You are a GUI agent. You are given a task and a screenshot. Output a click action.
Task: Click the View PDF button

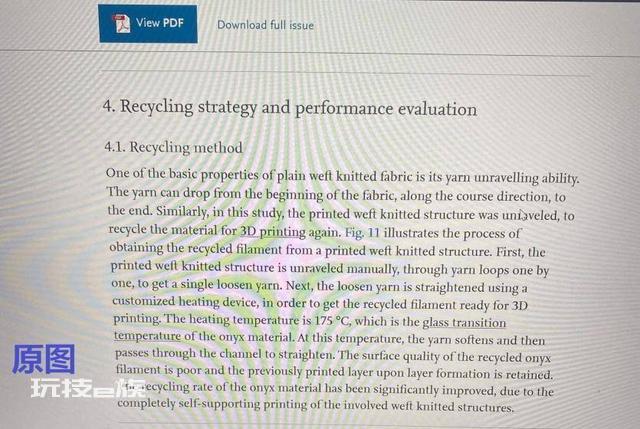click(x=148, y=23)
